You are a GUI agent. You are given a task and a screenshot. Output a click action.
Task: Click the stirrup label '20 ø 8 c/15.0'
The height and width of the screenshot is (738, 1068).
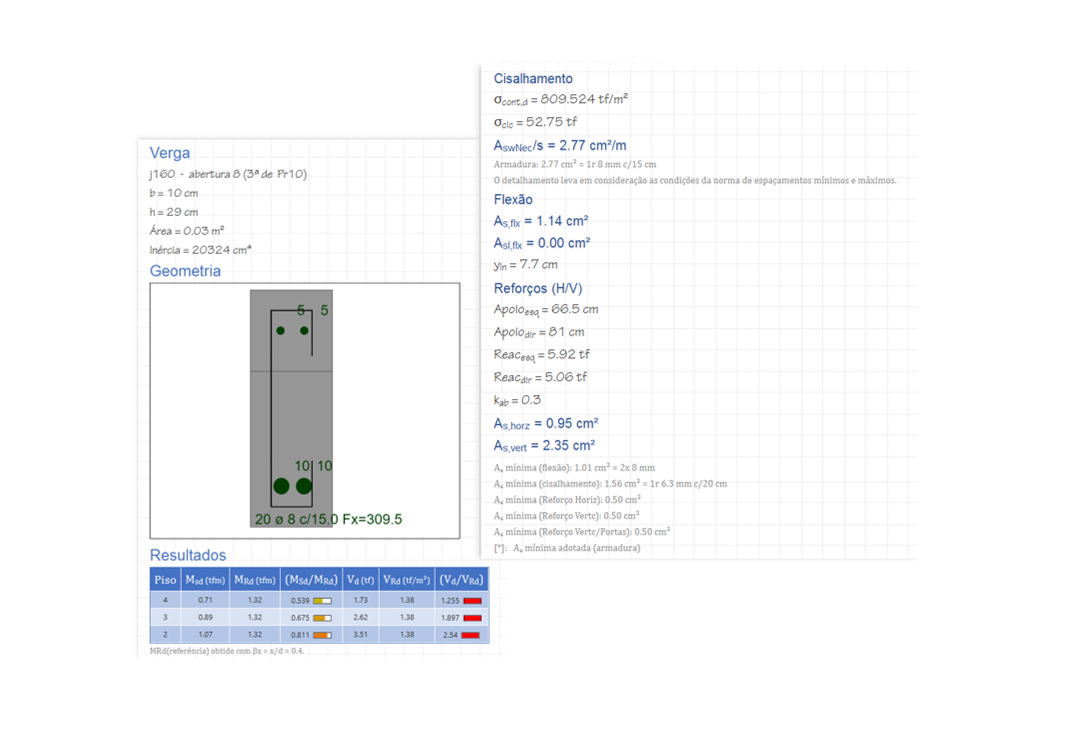tap(296, 519)
